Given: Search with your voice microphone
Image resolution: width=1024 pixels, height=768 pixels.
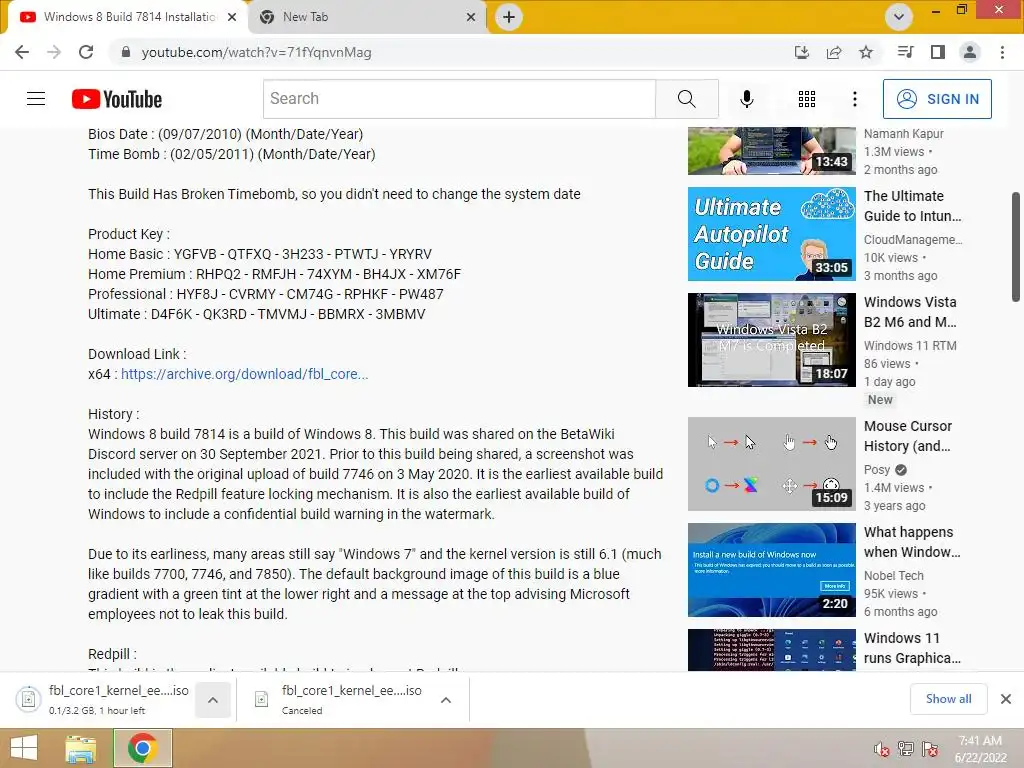Looking at the screenshot, I should 746,99.
